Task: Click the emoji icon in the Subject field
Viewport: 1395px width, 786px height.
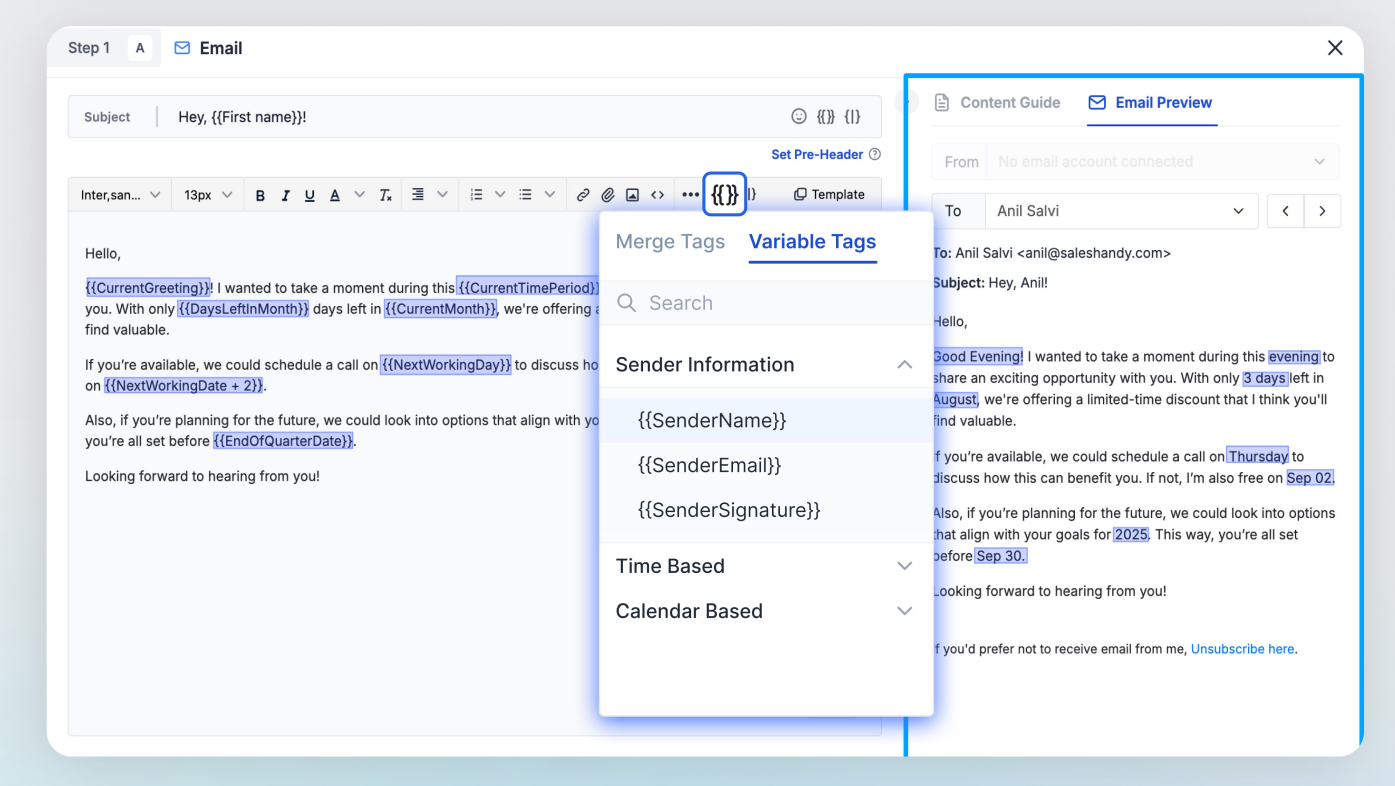Action: (x=798, y=117)
